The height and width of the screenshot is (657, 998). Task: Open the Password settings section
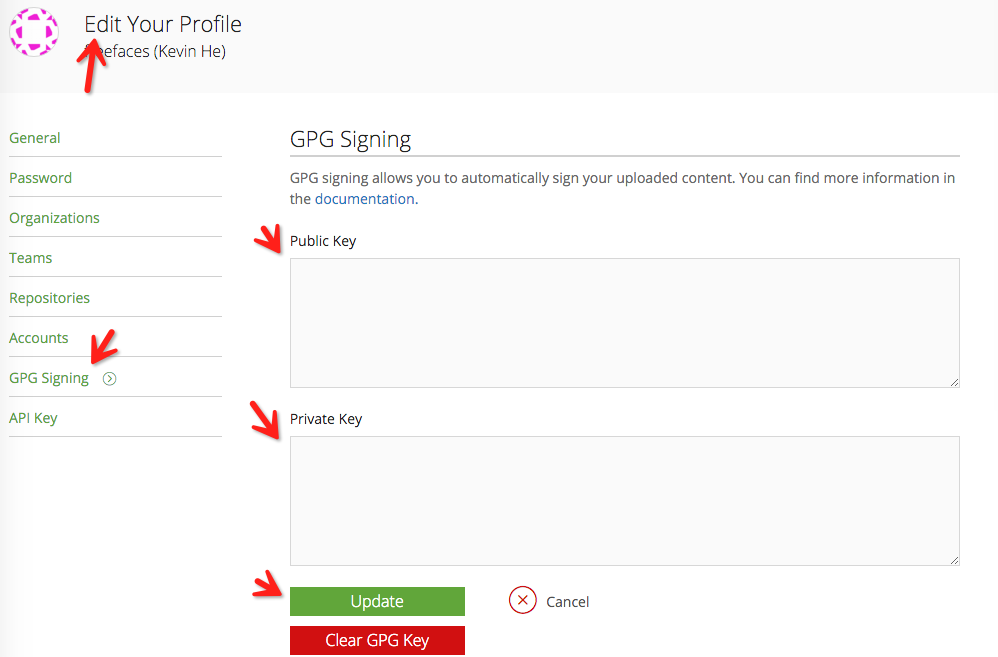[40, 177]
